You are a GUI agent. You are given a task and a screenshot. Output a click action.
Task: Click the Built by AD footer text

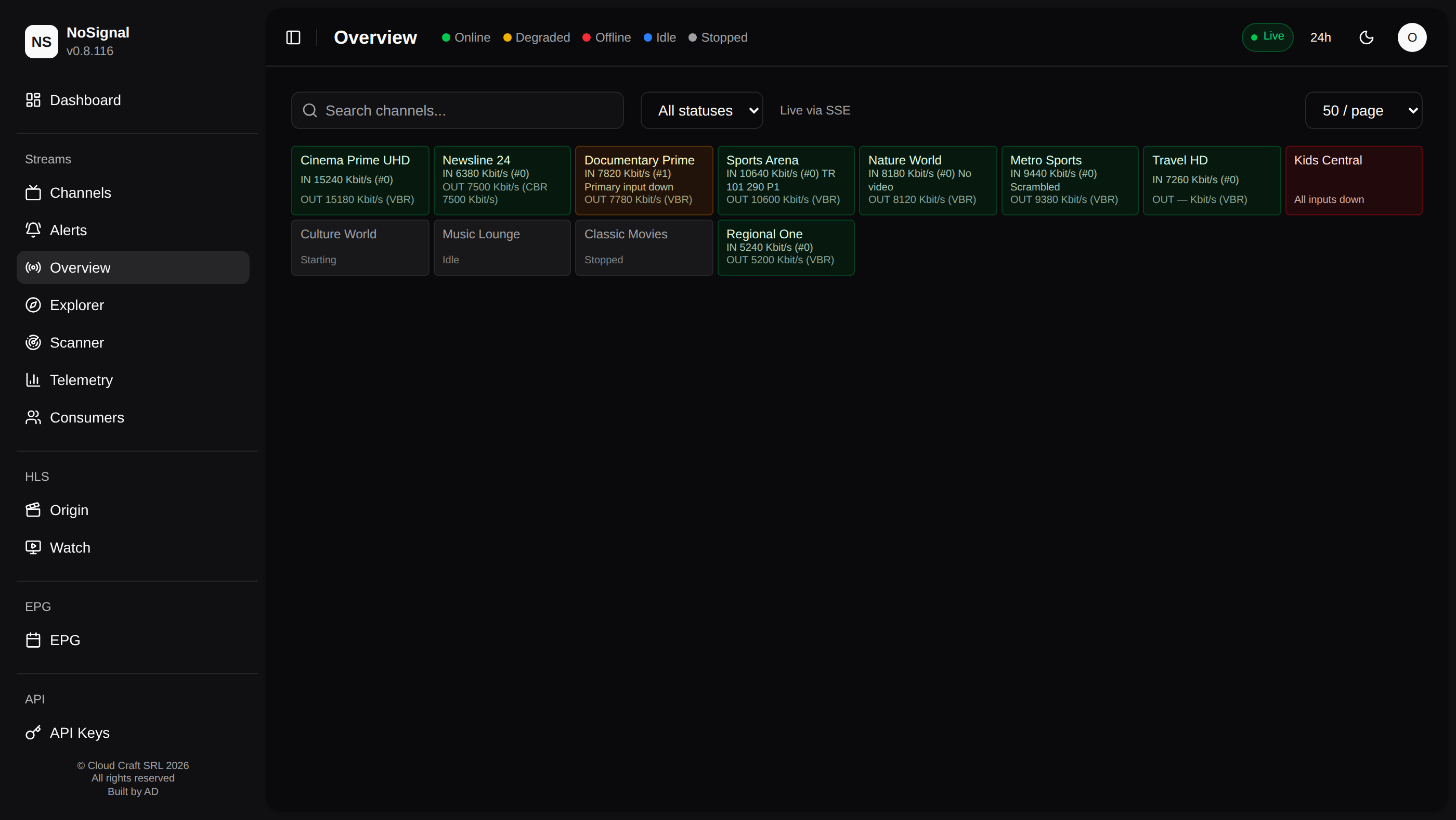pyautogui.click(x=133, y=791)
